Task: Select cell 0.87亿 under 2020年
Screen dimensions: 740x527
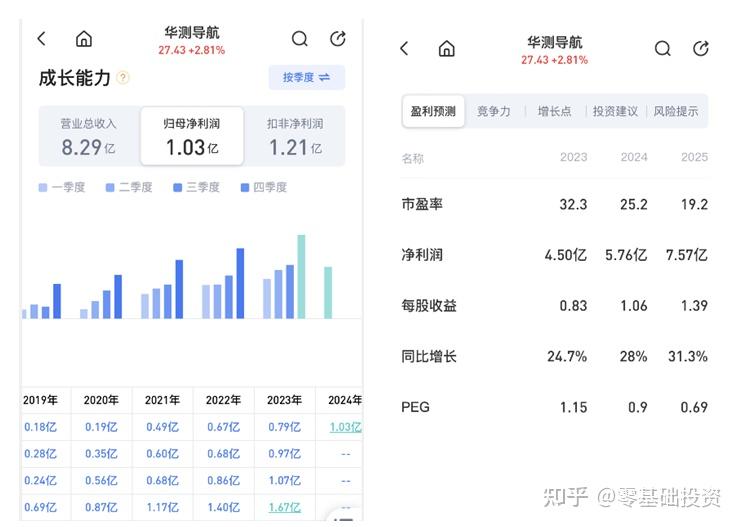Action: [x=101, y=507]
